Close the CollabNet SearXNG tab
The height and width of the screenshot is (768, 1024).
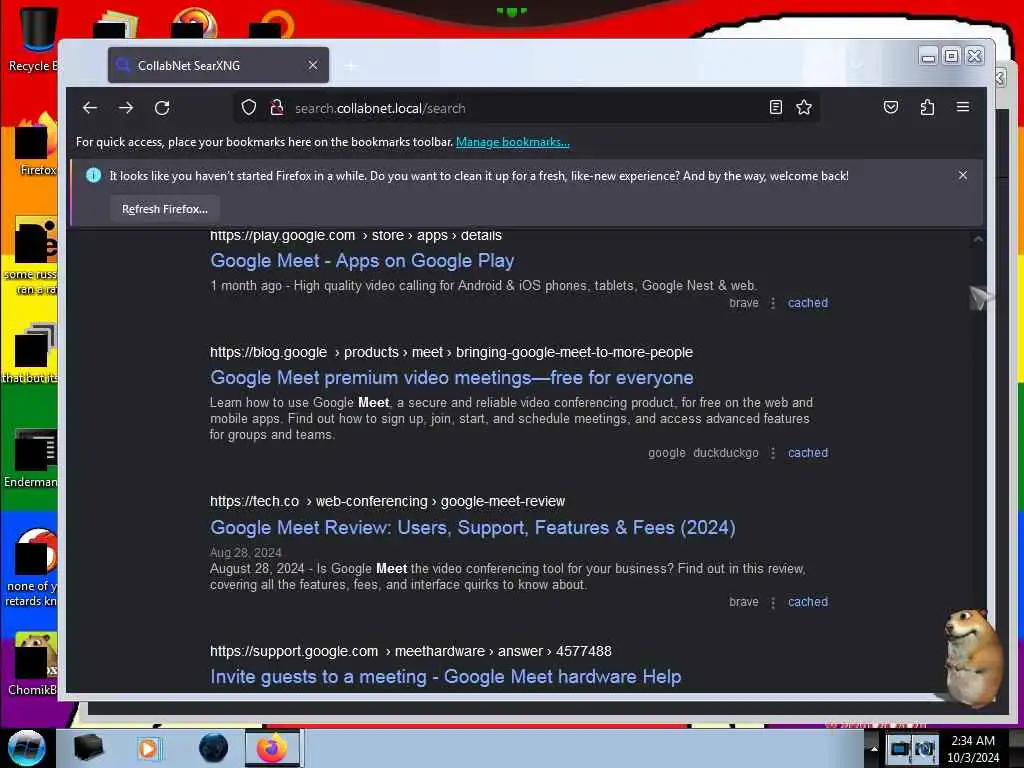pyautogui.click(x=313, y=65)
